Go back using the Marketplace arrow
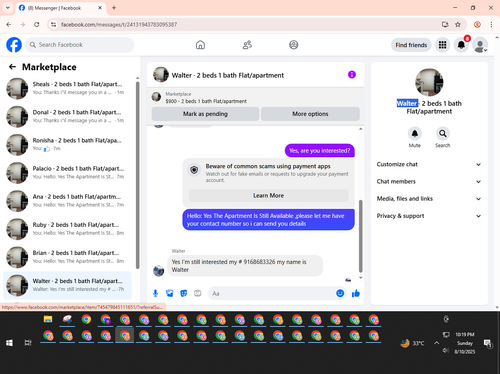500x374 pixels. (x=12, y=67)
